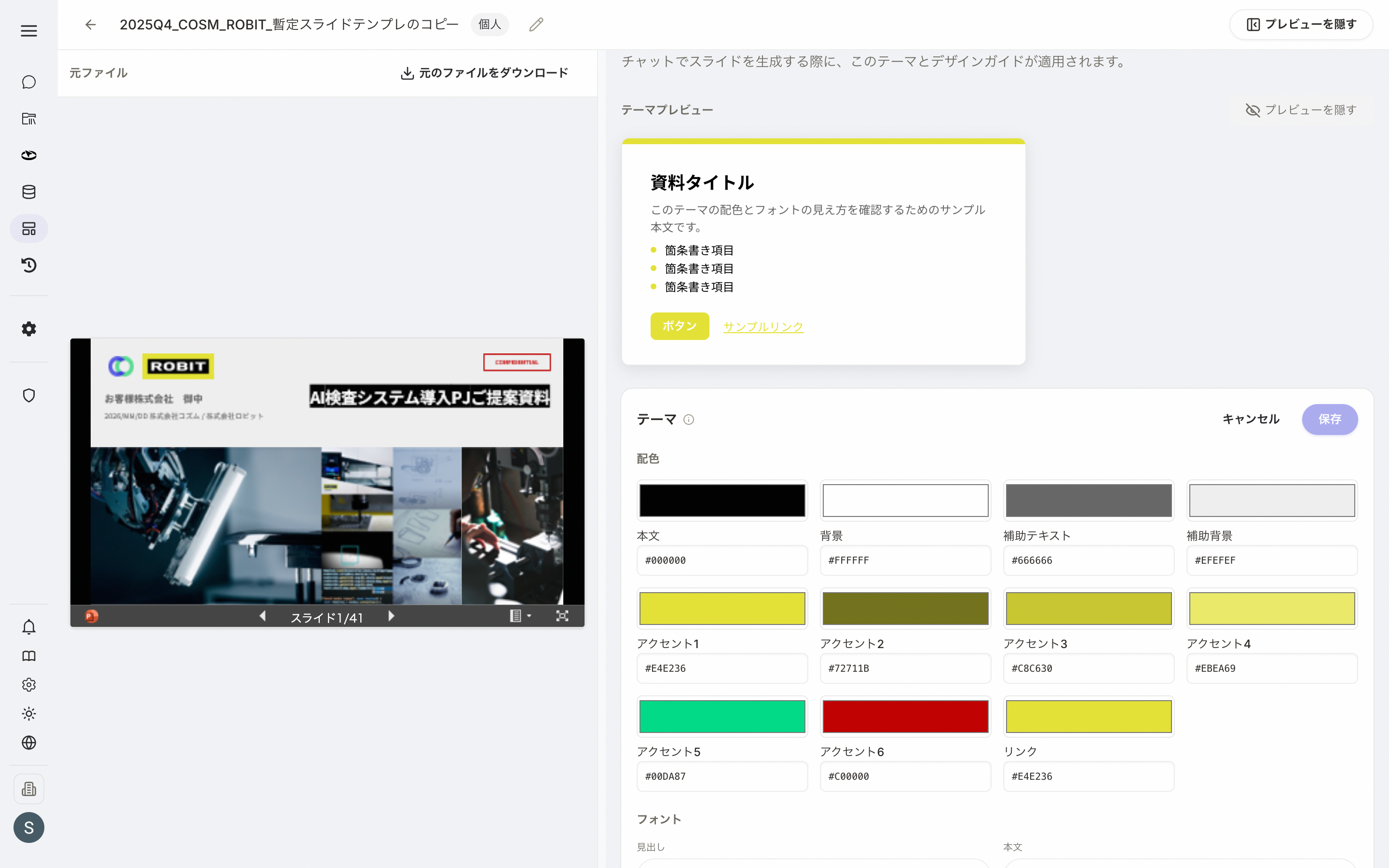
Task: Open the 本文 black color swatch
Action: [722, 501]
